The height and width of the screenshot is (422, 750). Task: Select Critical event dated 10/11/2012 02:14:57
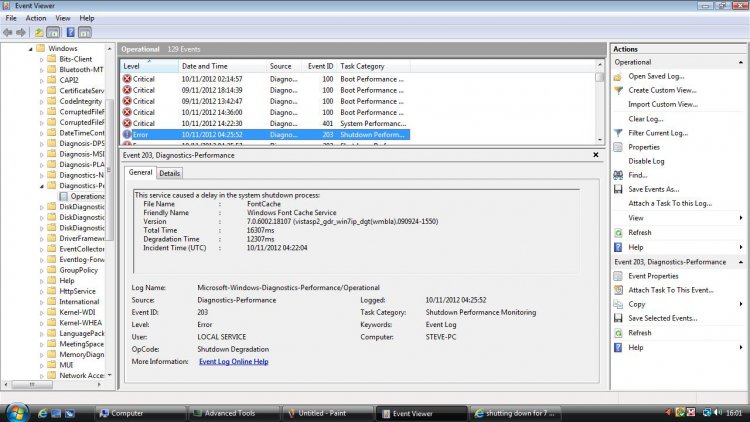[265, 79]
